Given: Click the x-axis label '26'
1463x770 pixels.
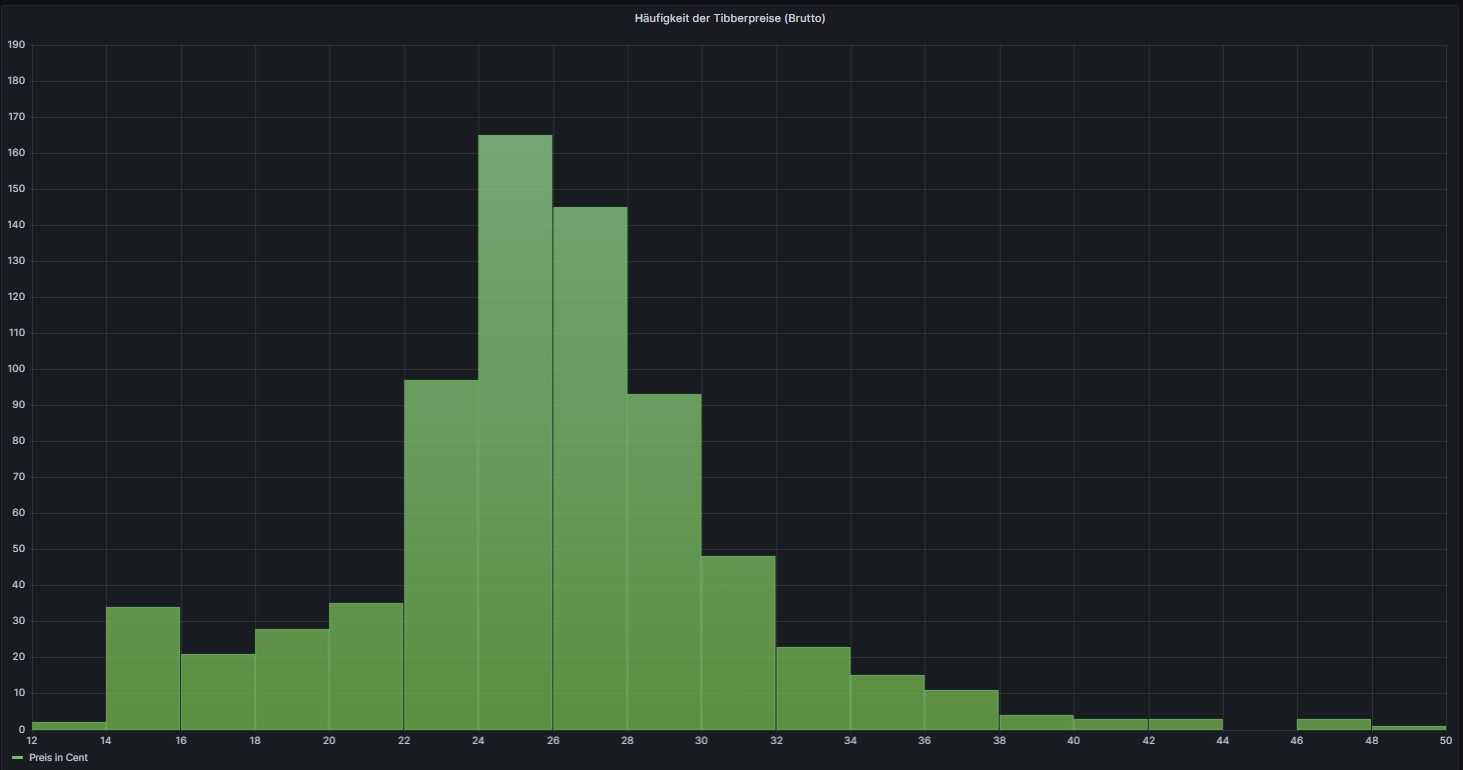Looking at the screenshot, I should coord(552,741).
